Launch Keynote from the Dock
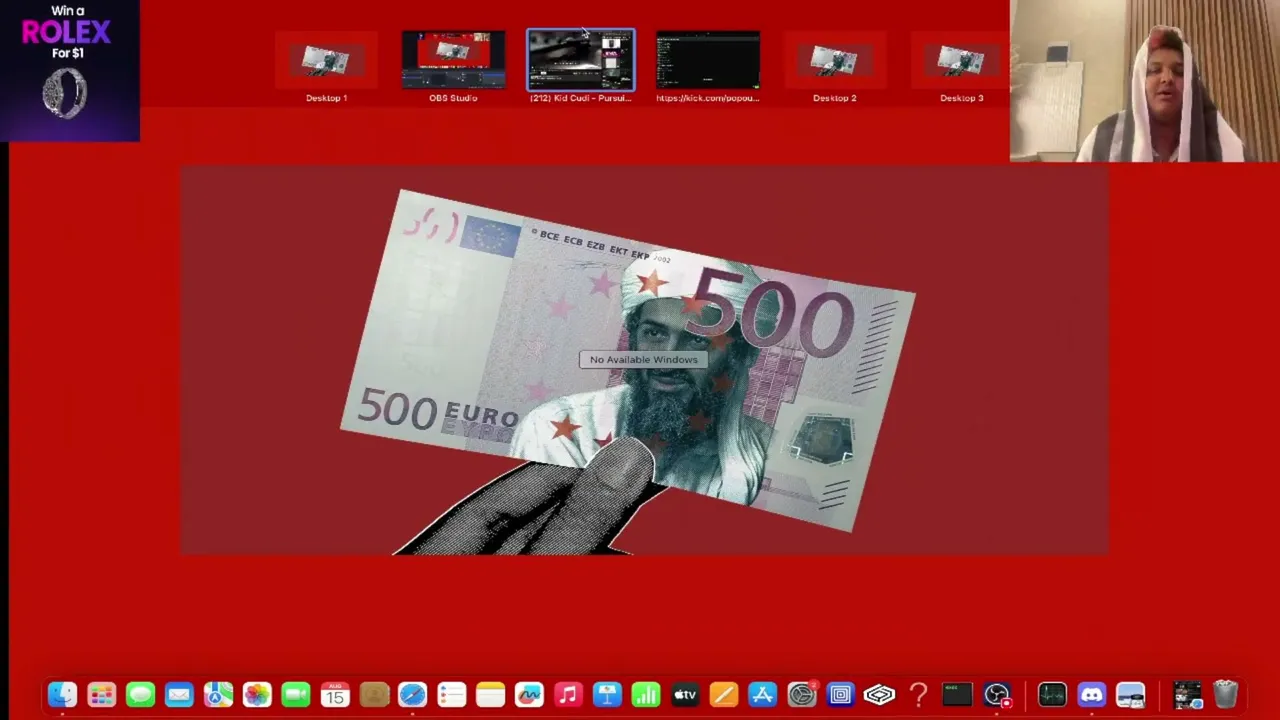 coord(607,694)
